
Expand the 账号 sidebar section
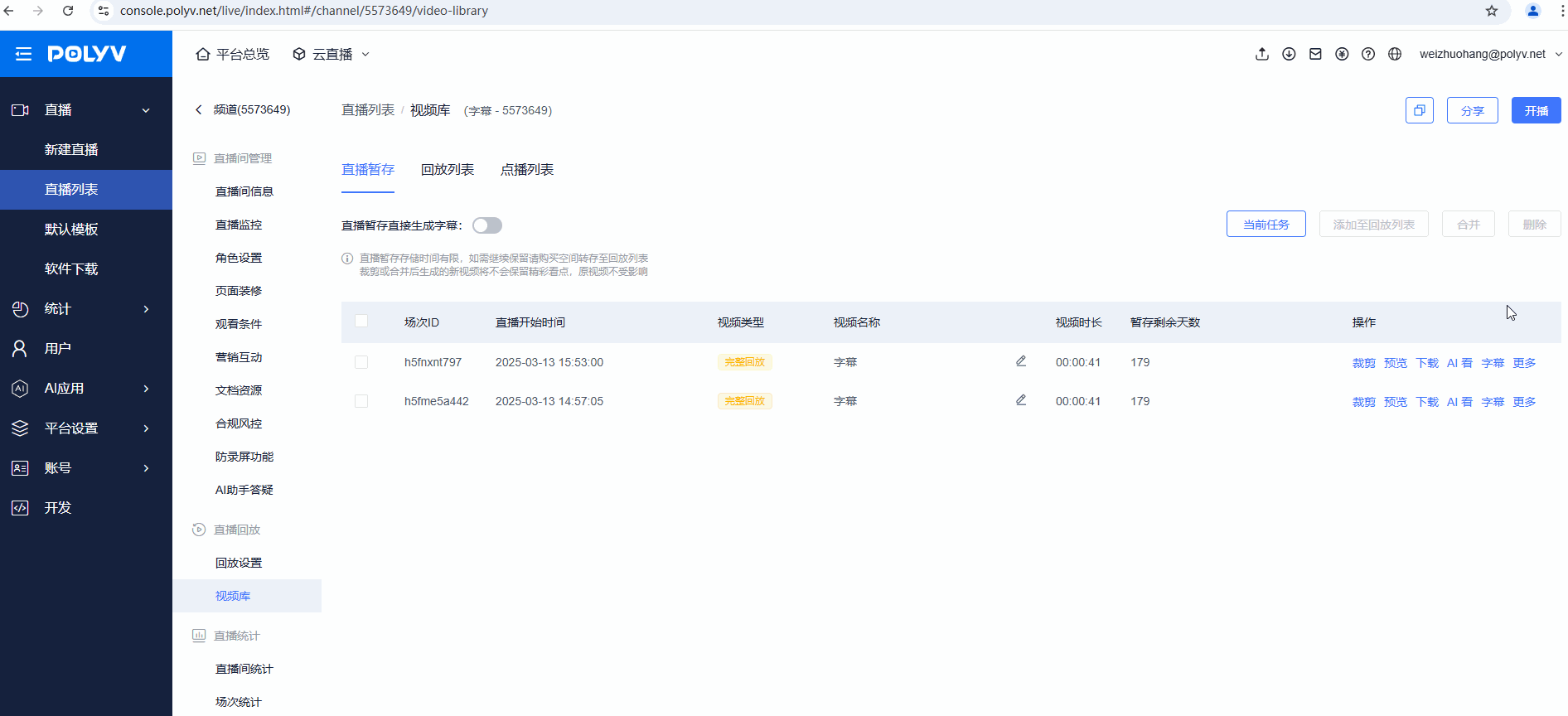click(x=86, y=468)
